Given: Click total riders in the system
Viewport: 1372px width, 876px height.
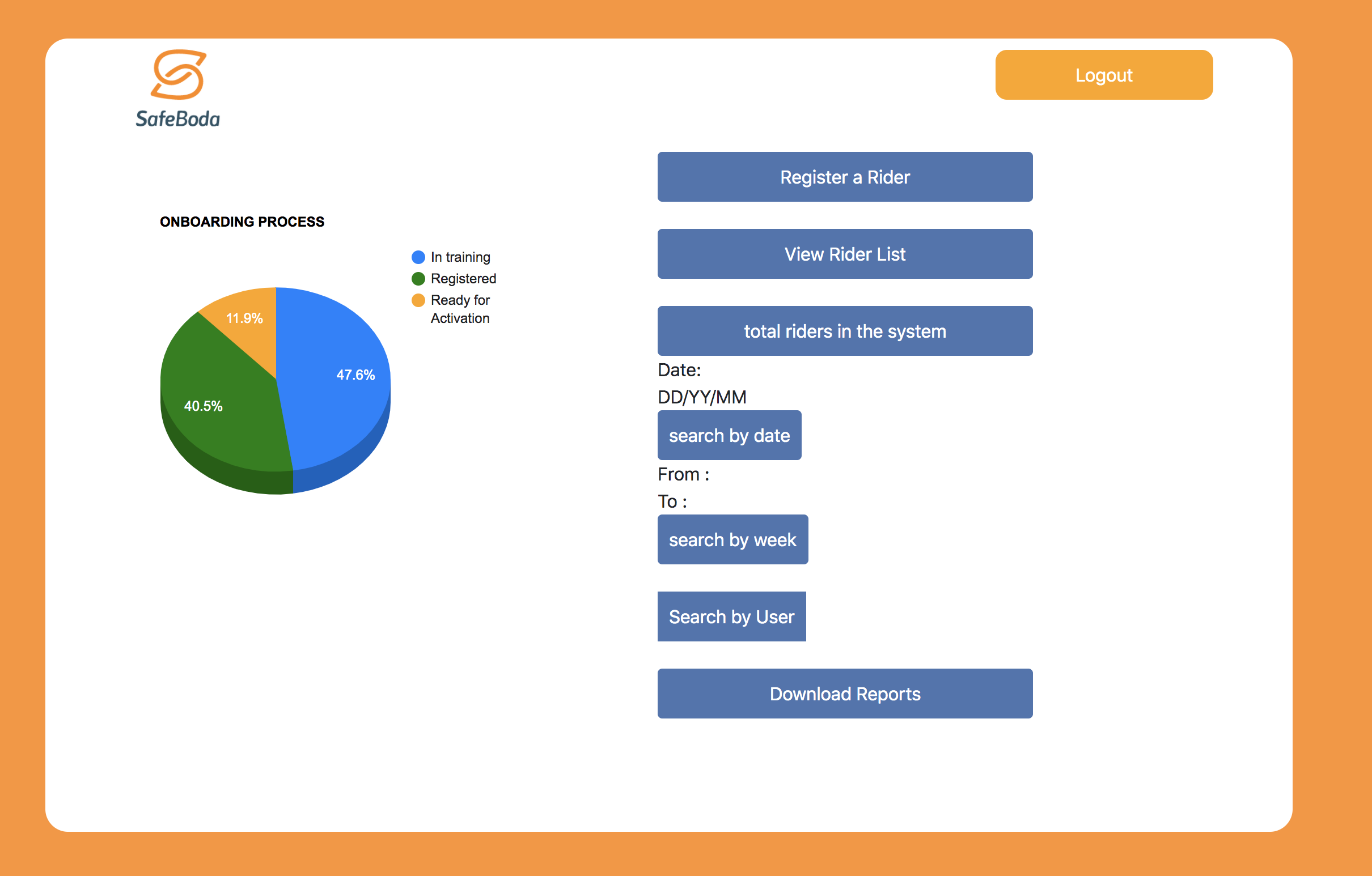Looking at the screenshot, I should coord(844,331).
